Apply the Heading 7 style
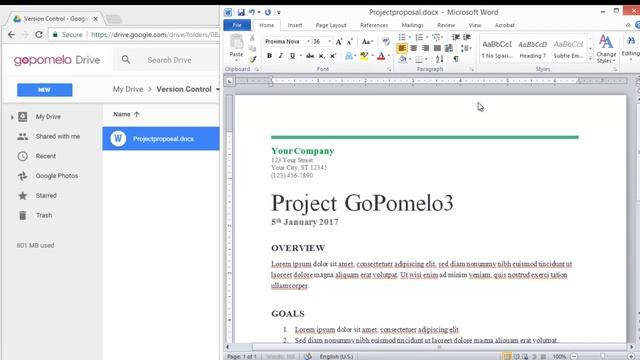Viewport: 640px width, 360px height. pyautogui.click(x=532, y=49)
